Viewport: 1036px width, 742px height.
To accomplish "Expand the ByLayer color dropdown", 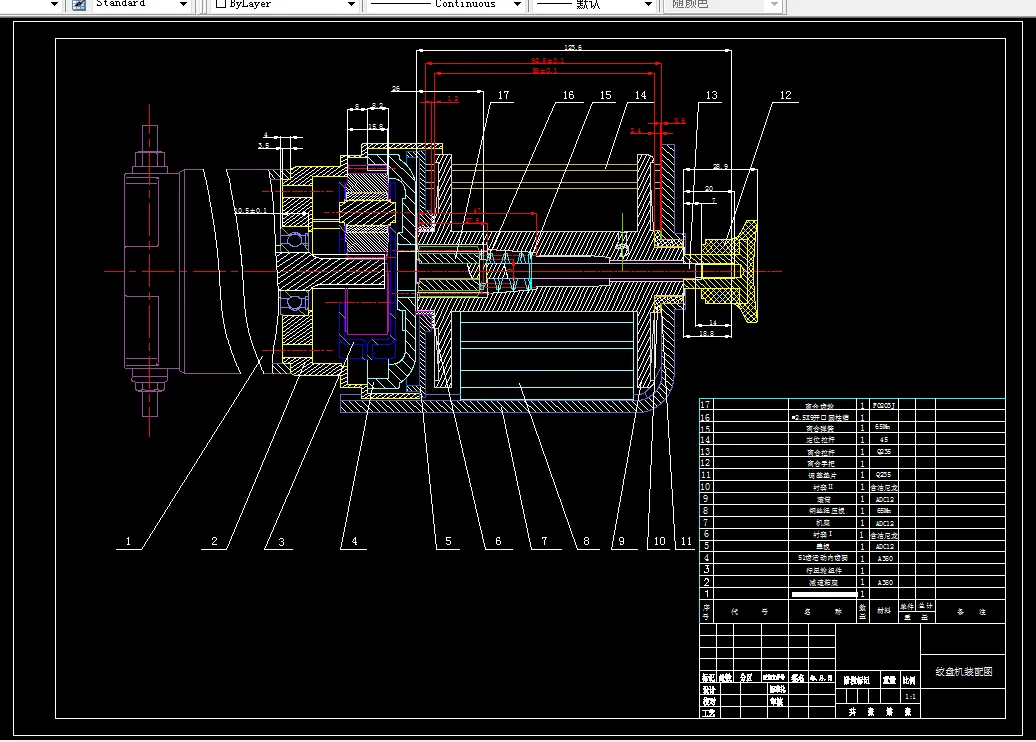I will tap(351, 5).
